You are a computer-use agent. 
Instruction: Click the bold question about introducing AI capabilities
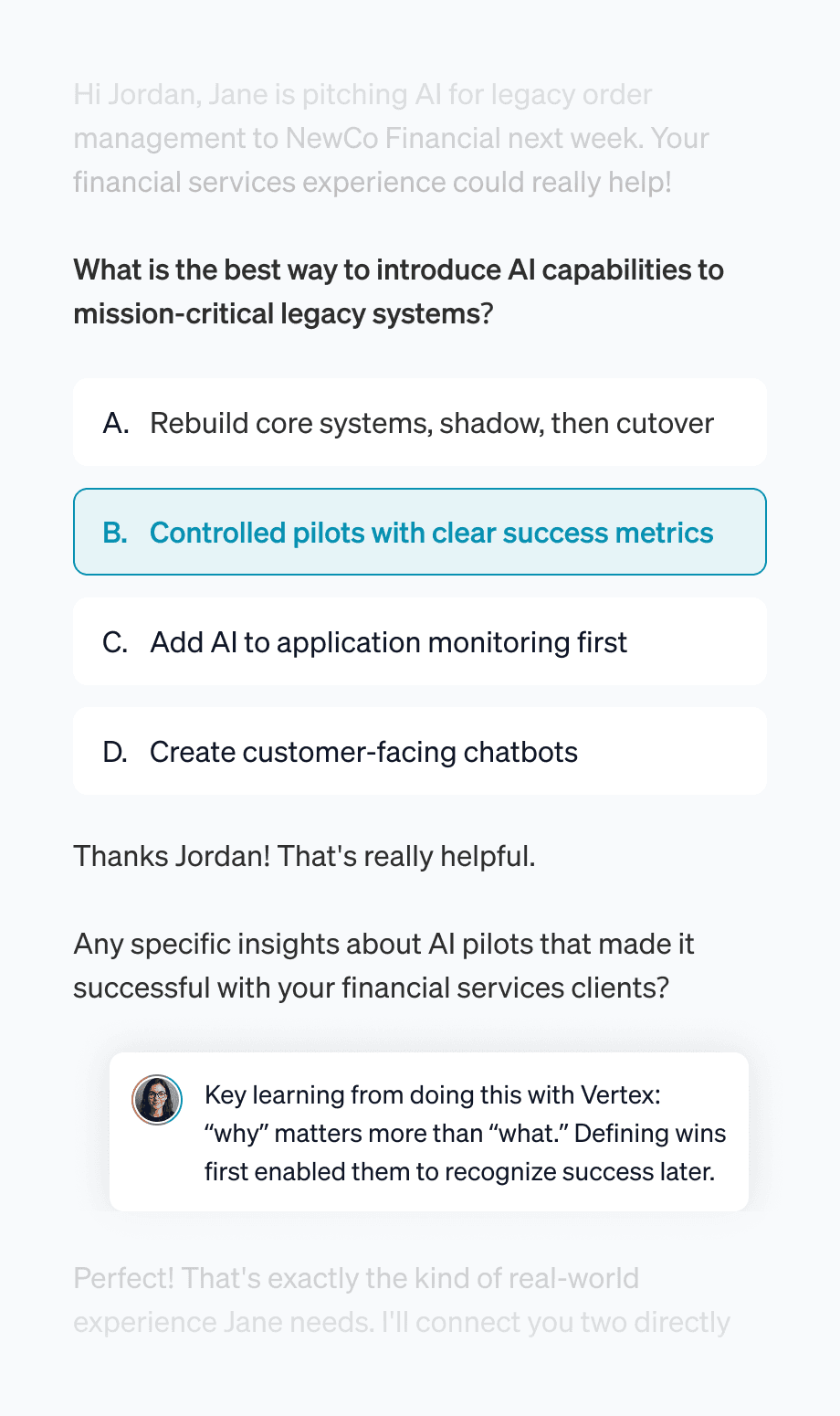click(398, 291)
